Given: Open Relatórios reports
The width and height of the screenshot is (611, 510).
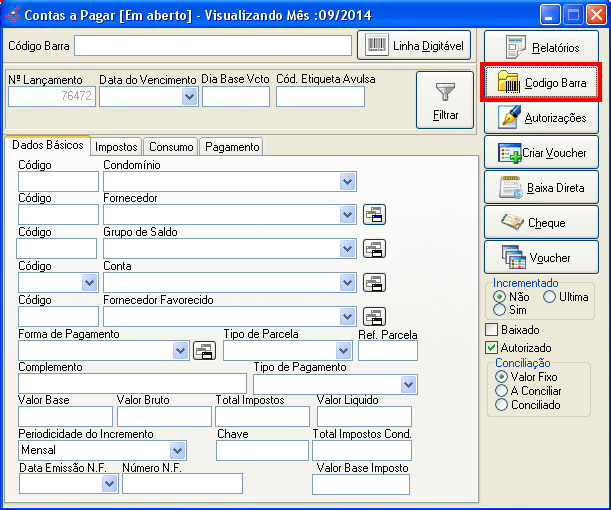Looking at the screenshot, I should coord(541,47).
